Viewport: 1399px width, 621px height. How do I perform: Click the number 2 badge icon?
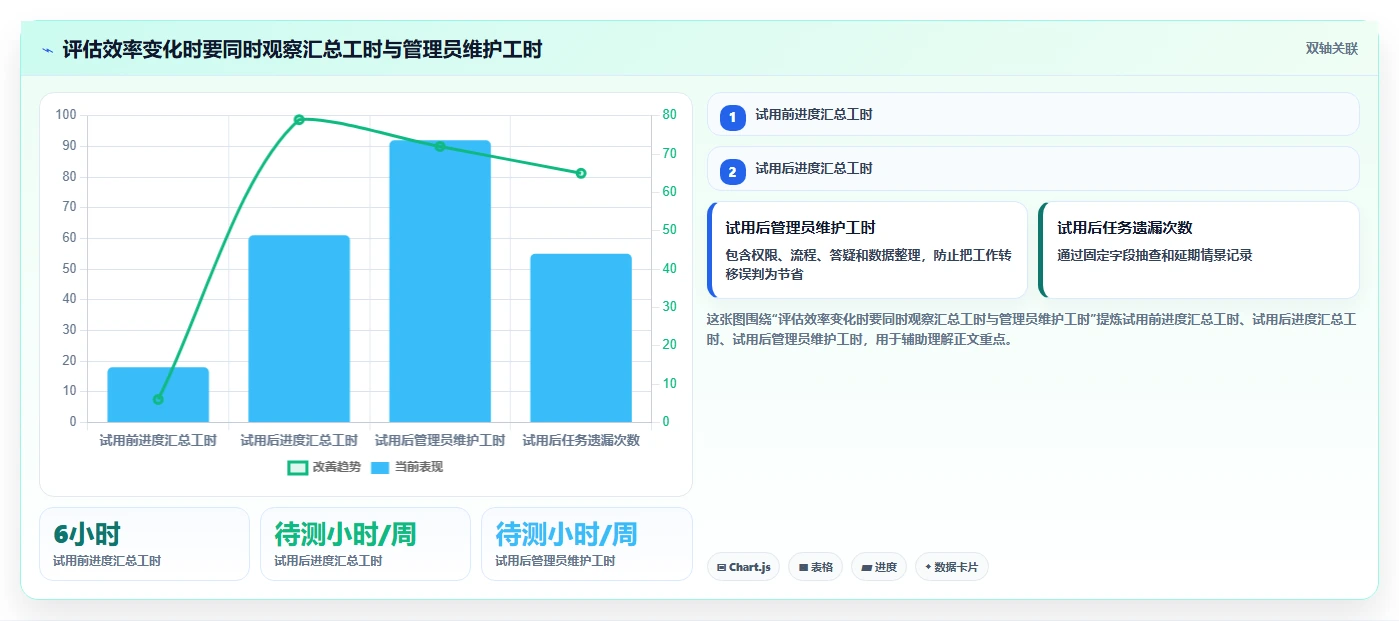point(732,171)
